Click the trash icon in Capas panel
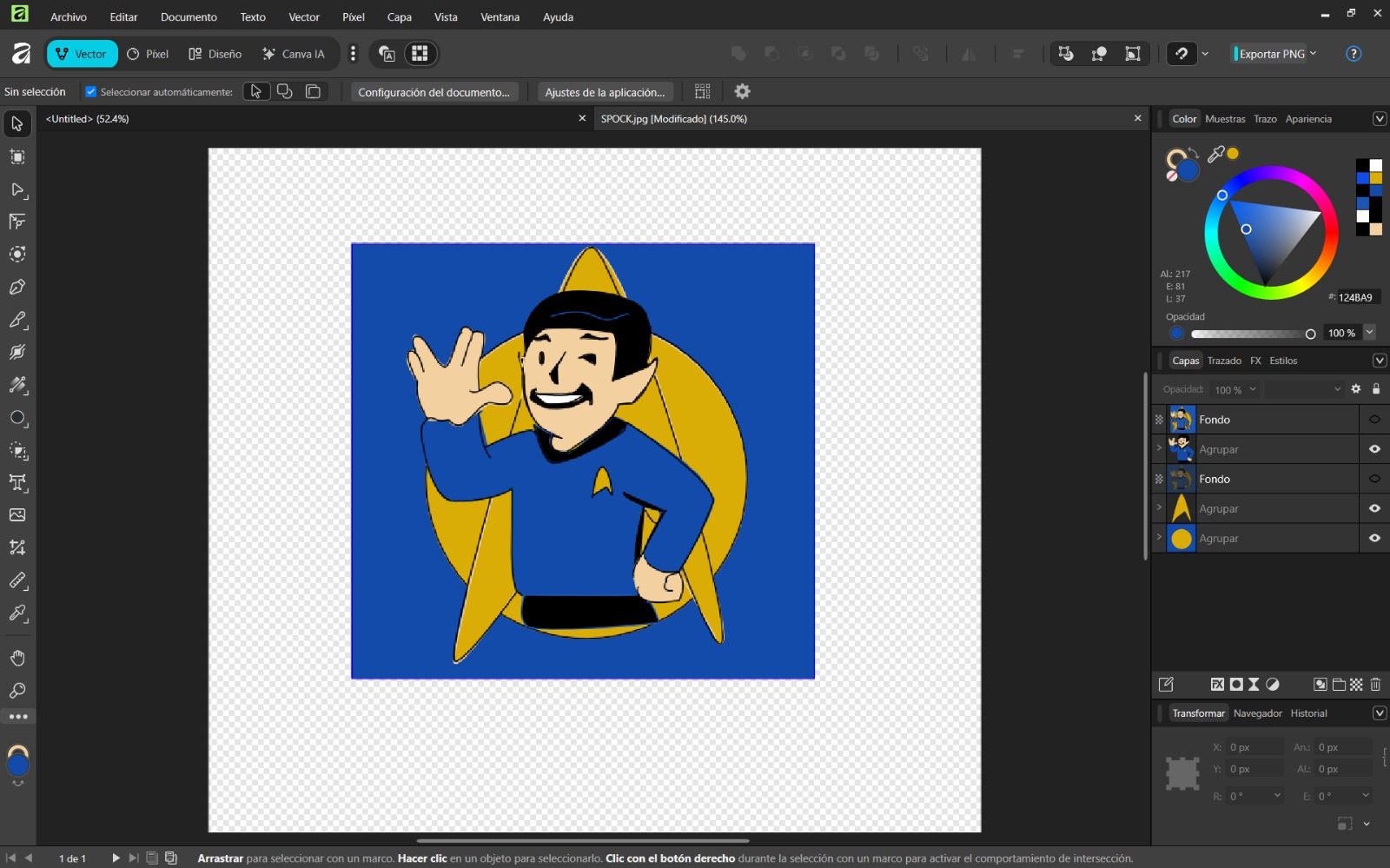This screenshot has height=868, width=1390. click(1375, 685)
